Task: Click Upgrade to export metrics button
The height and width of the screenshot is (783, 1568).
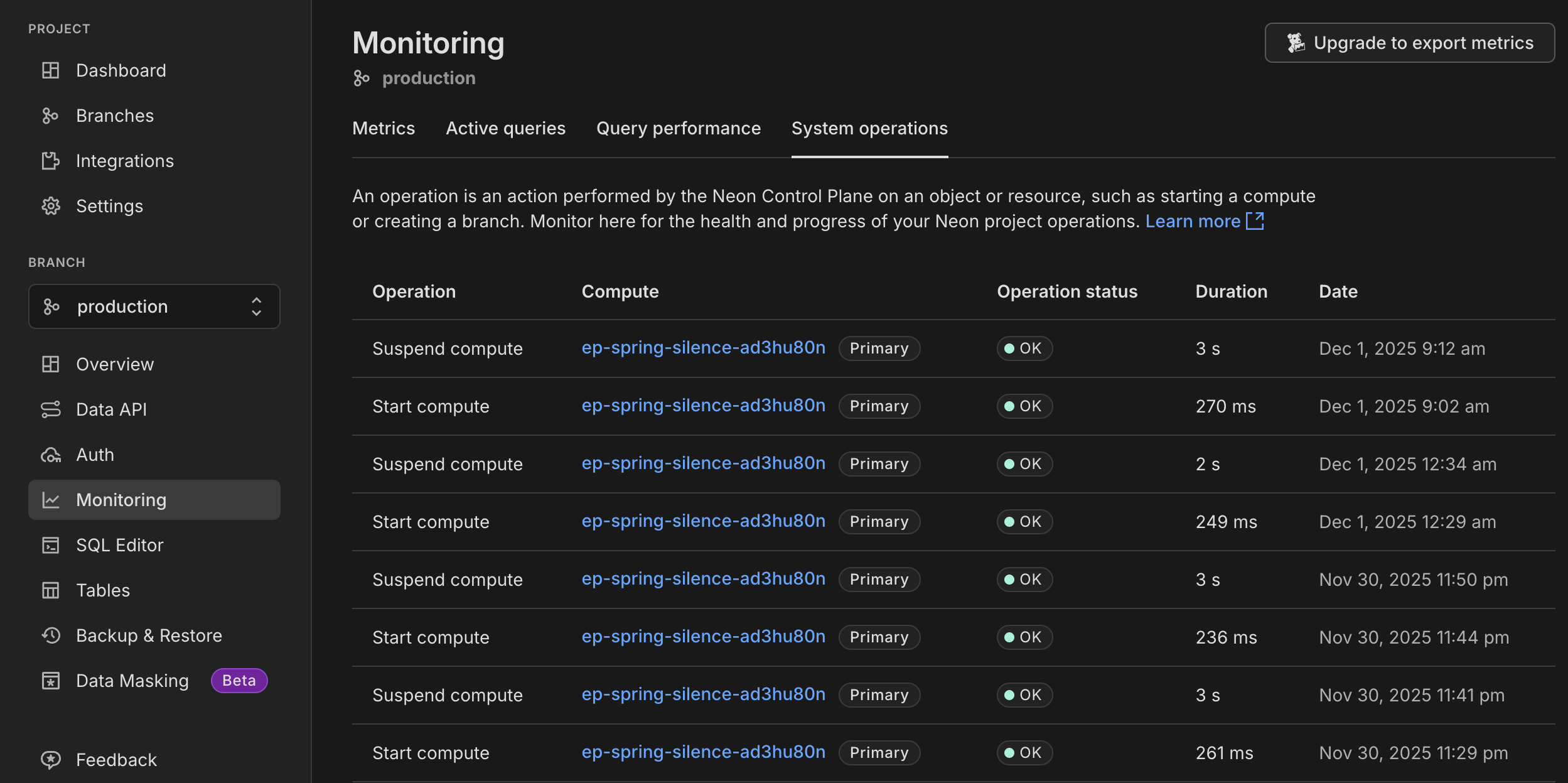Action: click(x=1409, y=43)
